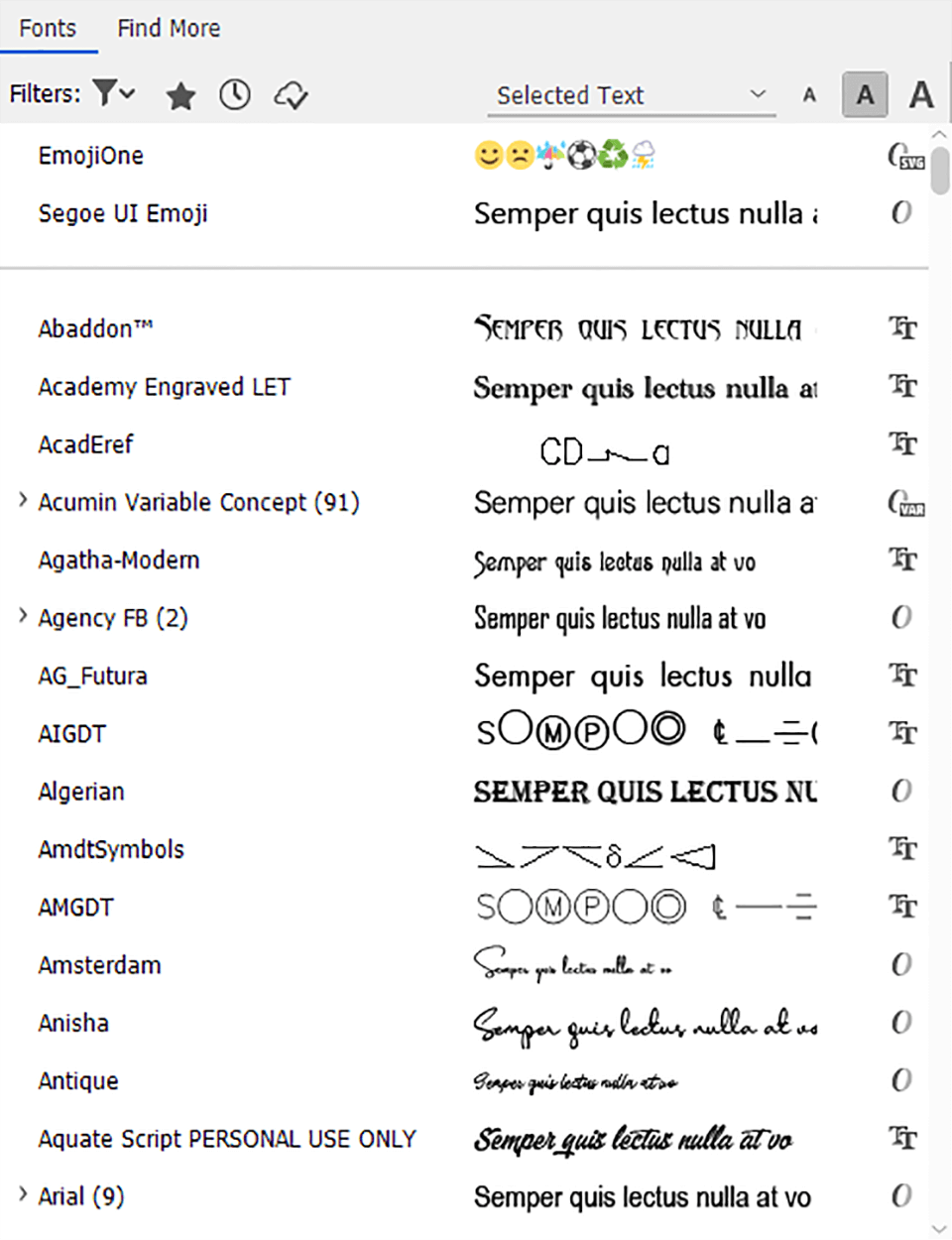
Task: Switch to the Find More tab
Action: (x=168, y=28)
